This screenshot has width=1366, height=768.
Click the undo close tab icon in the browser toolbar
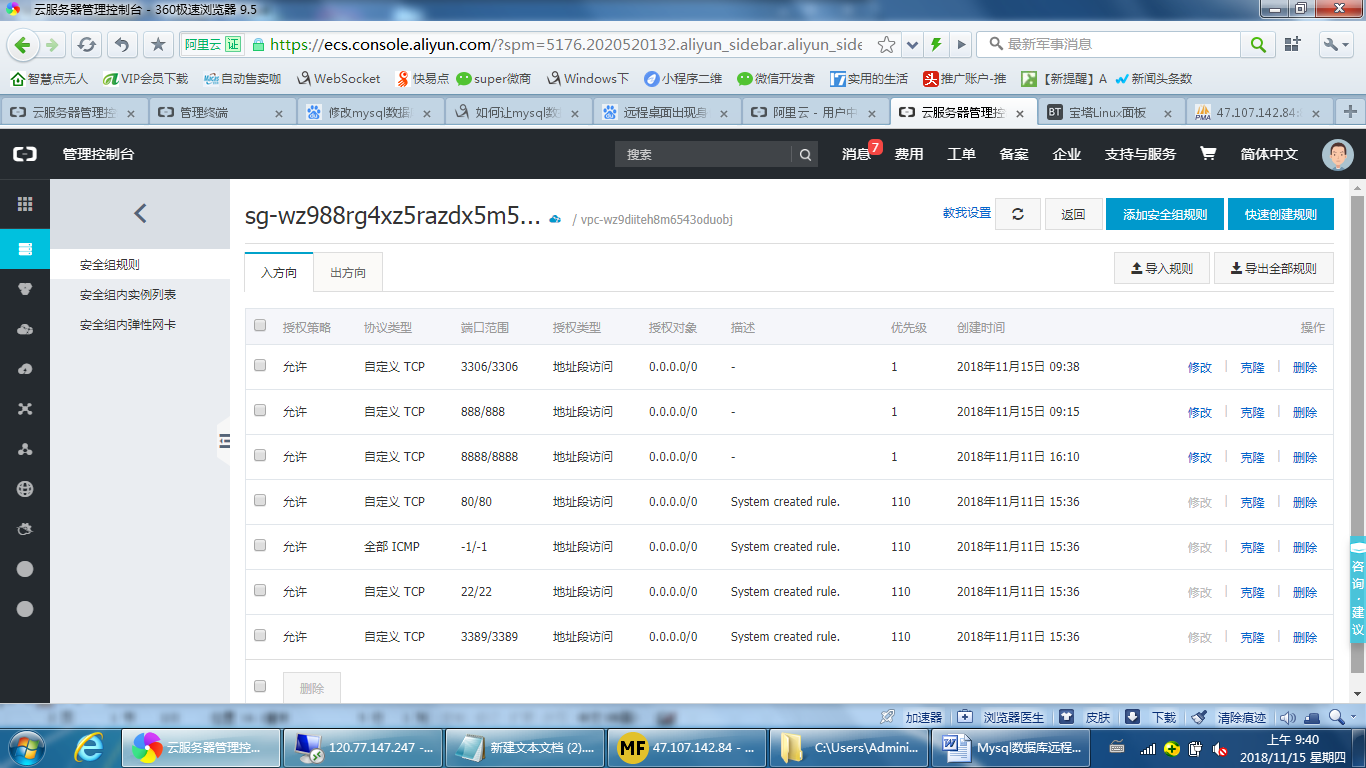coord(122,44)
